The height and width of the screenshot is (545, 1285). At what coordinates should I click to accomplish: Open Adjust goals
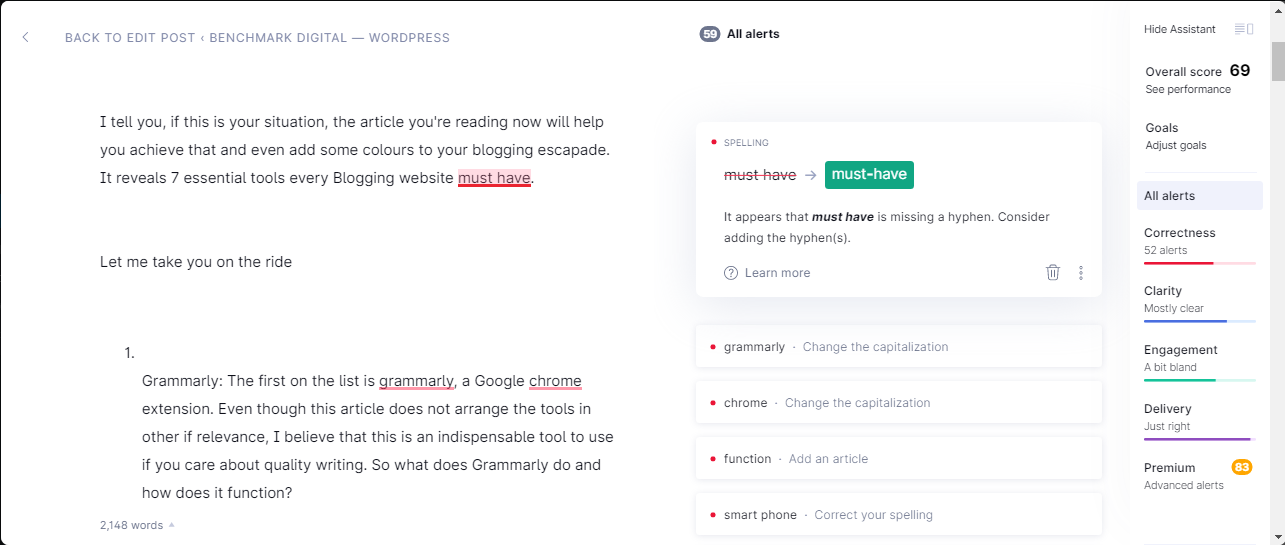[x=1176, y=145]
